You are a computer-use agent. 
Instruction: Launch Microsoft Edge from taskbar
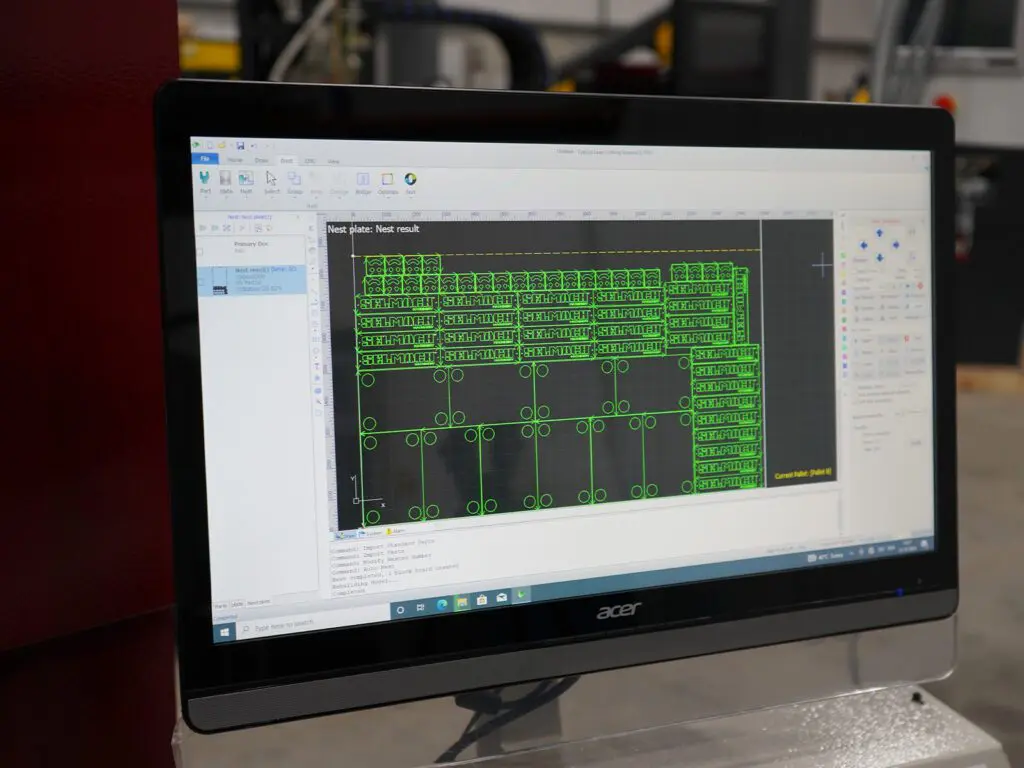point(441,605)
